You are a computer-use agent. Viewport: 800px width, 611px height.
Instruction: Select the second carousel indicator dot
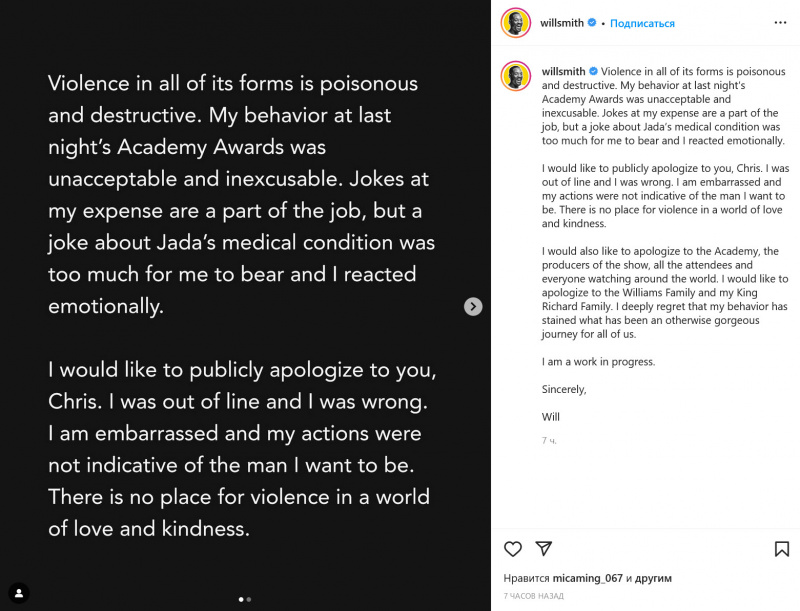[249, 599]
